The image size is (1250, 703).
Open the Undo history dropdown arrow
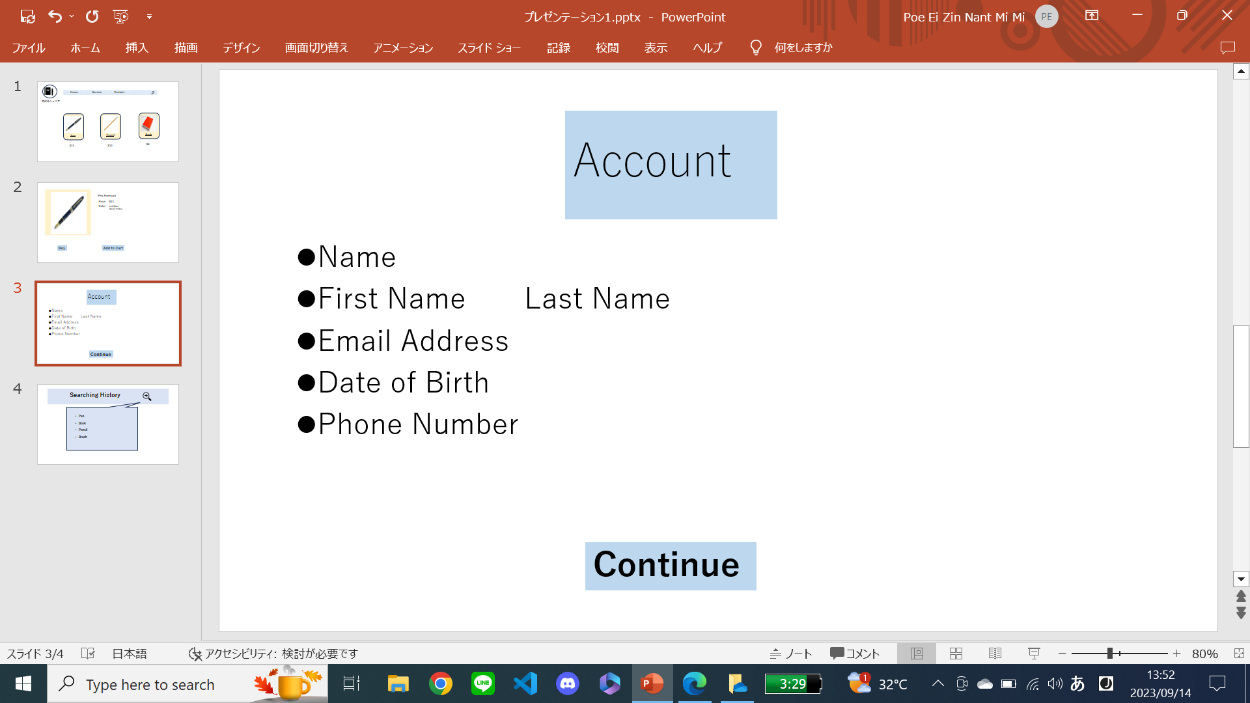(x=72, y=16)
